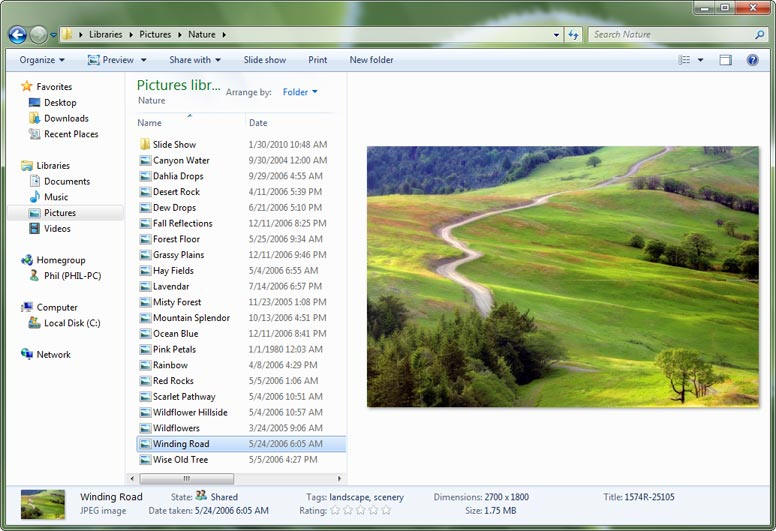Open the Slide Show folder
776x531 pixels.
(174, 145)
